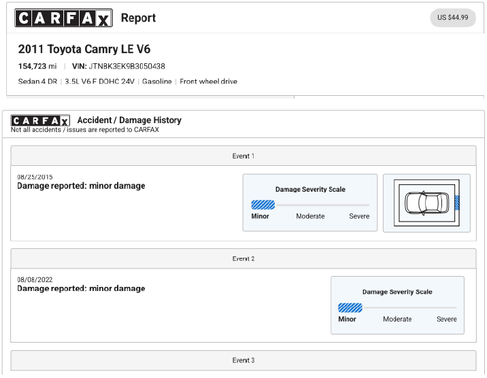Click the CARFAX logo in the report header
Image resolution: width=487 pixels, height=378 pixels.
(x=63, y=18)
